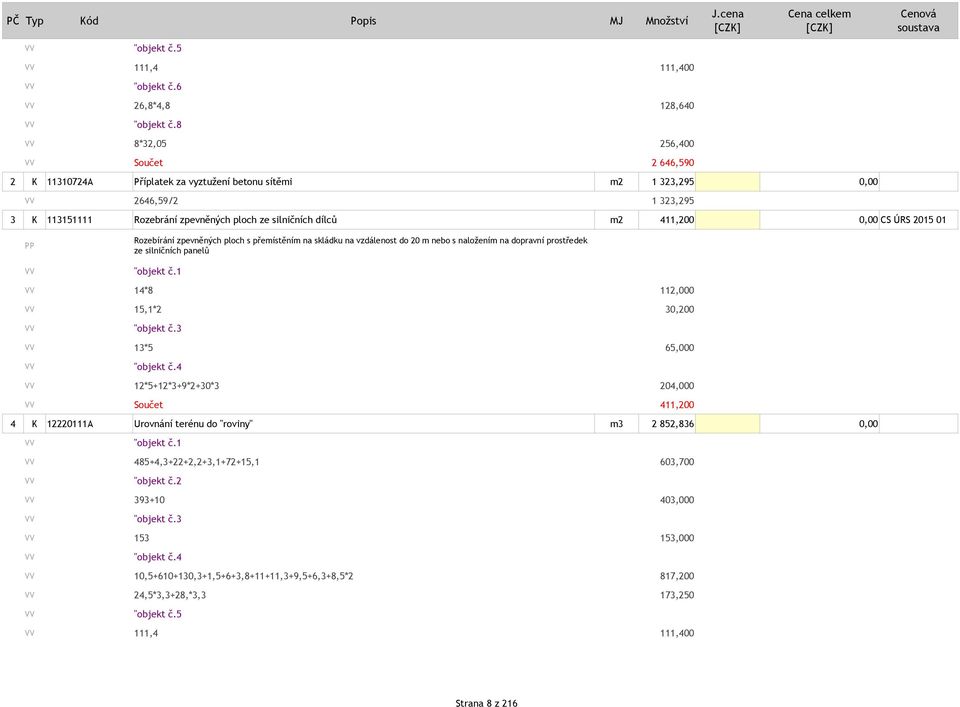
Task: Click the formula 14*8
Action: 143,290
